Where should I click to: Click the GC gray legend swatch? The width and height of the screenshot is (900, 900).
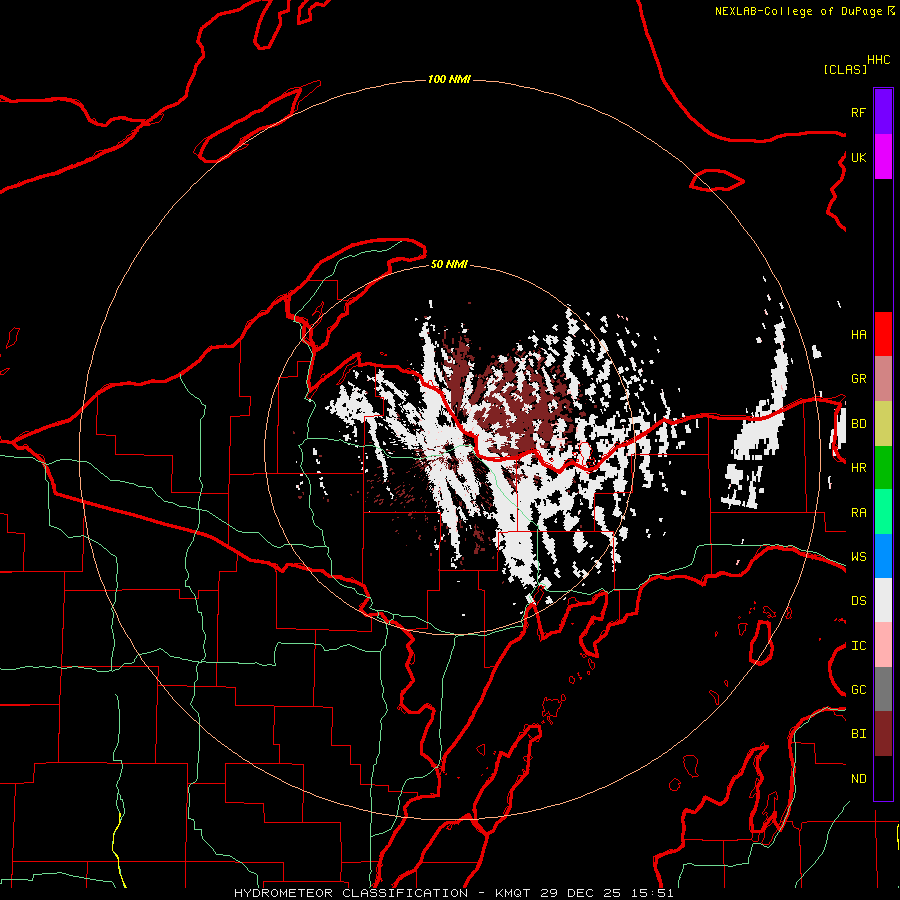(883, 689)
